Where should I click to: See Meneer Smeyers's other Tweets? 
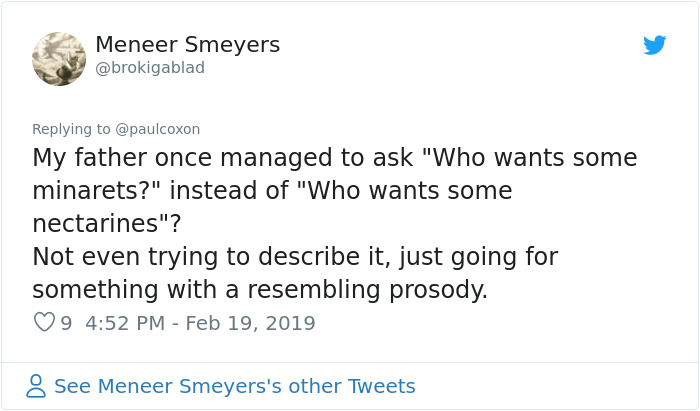(234, 386)
